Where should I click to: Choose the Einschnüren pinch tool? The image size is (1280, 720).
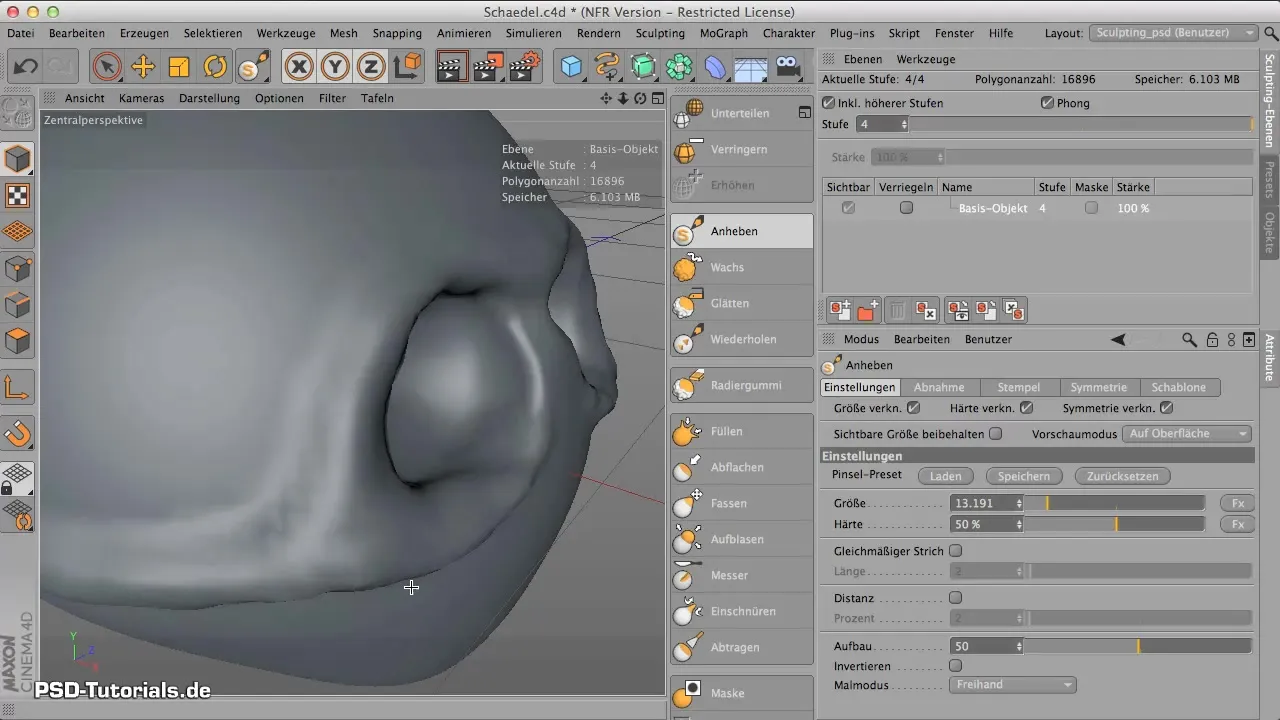(x=742, y=611)
